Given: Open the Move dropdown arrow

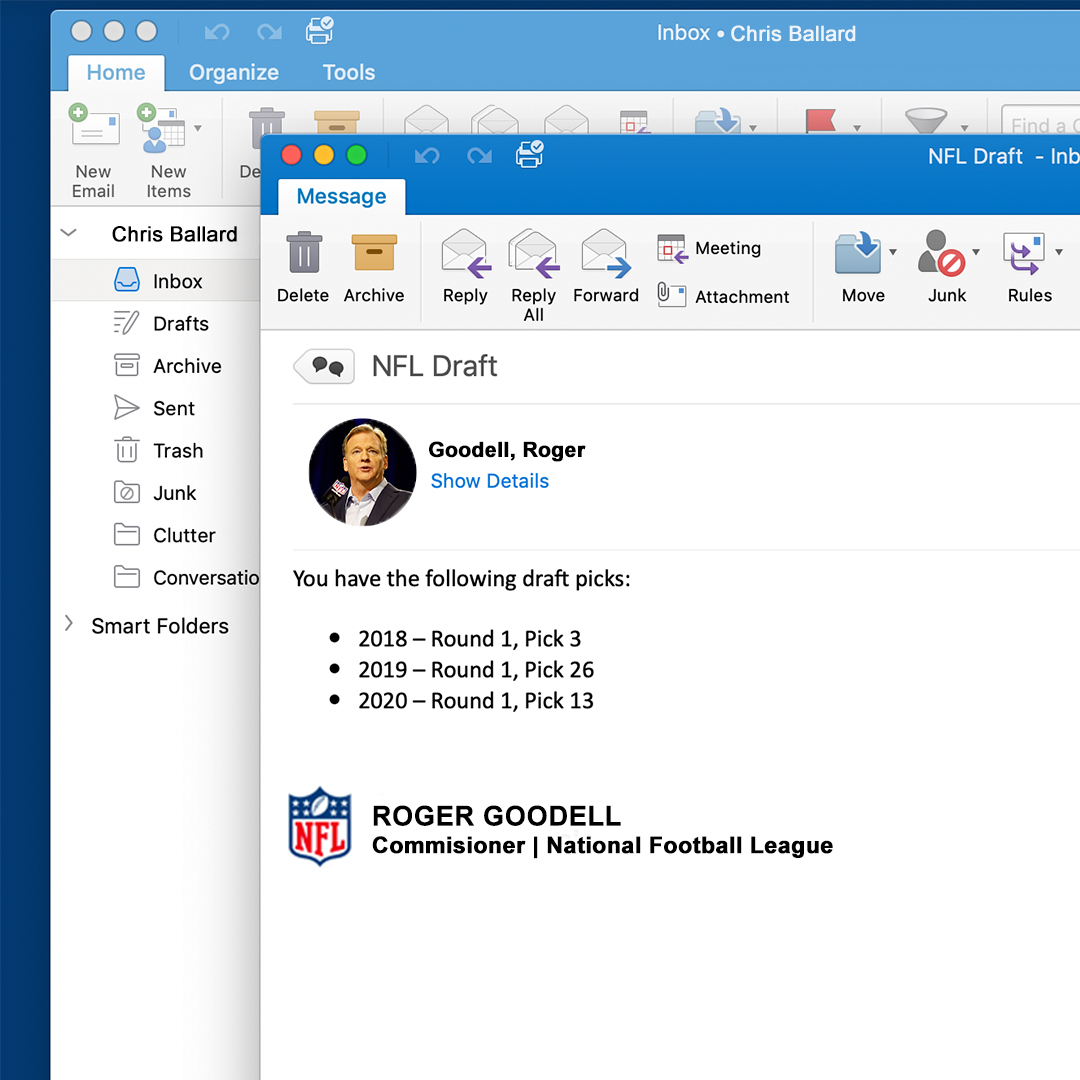Looking at the screenshot, I should point(893,252).
